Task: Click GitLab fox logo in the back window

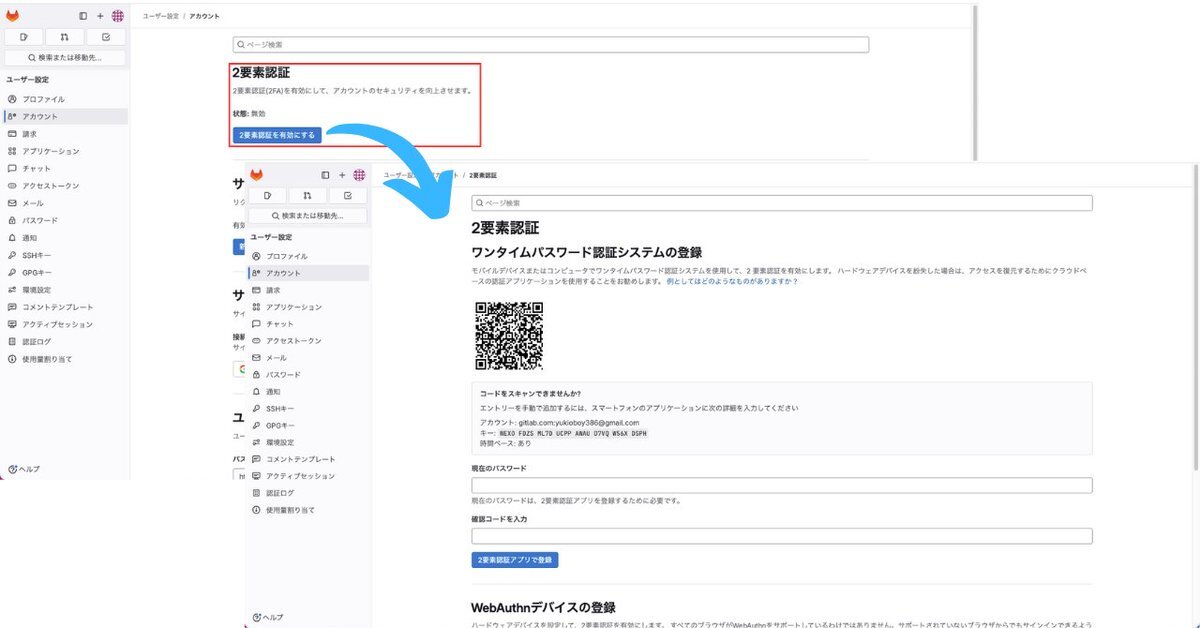Action: pyautogui.click(x=13, y=16)
